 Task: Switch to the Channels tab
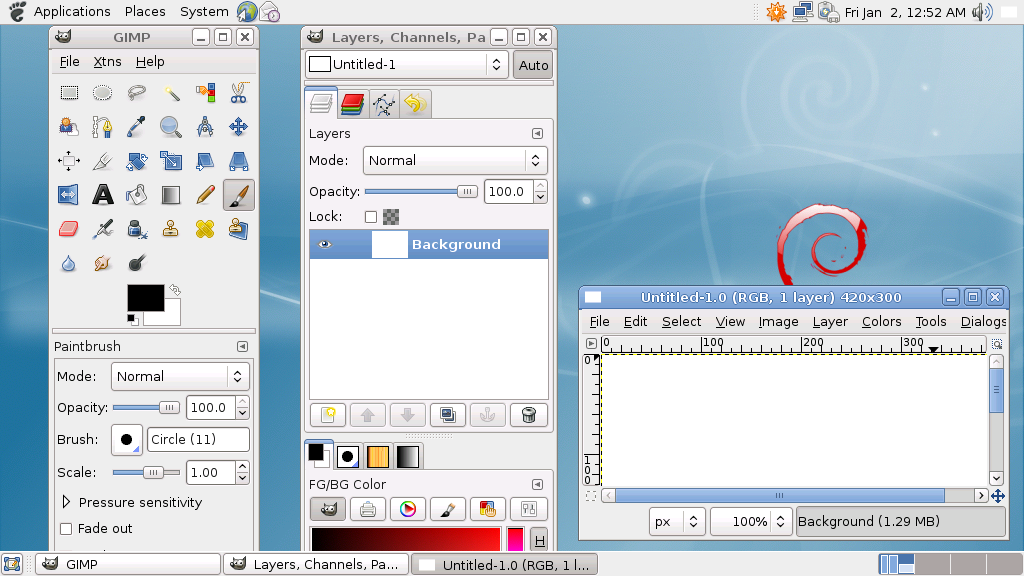click(x=352, y=104)
